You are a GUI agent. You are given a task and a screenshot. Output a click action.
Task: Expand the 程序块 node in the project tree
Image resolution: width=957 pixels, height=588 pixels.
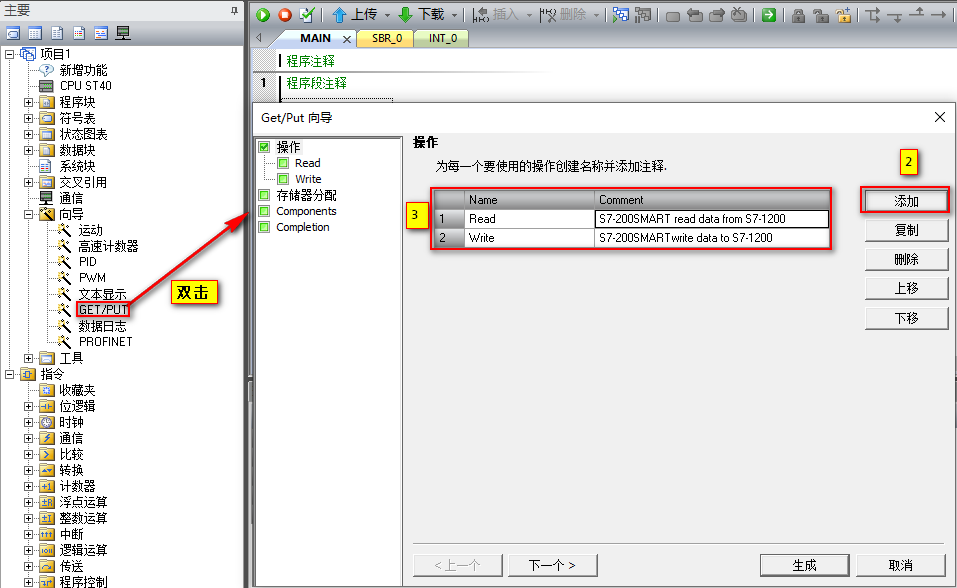30,101
